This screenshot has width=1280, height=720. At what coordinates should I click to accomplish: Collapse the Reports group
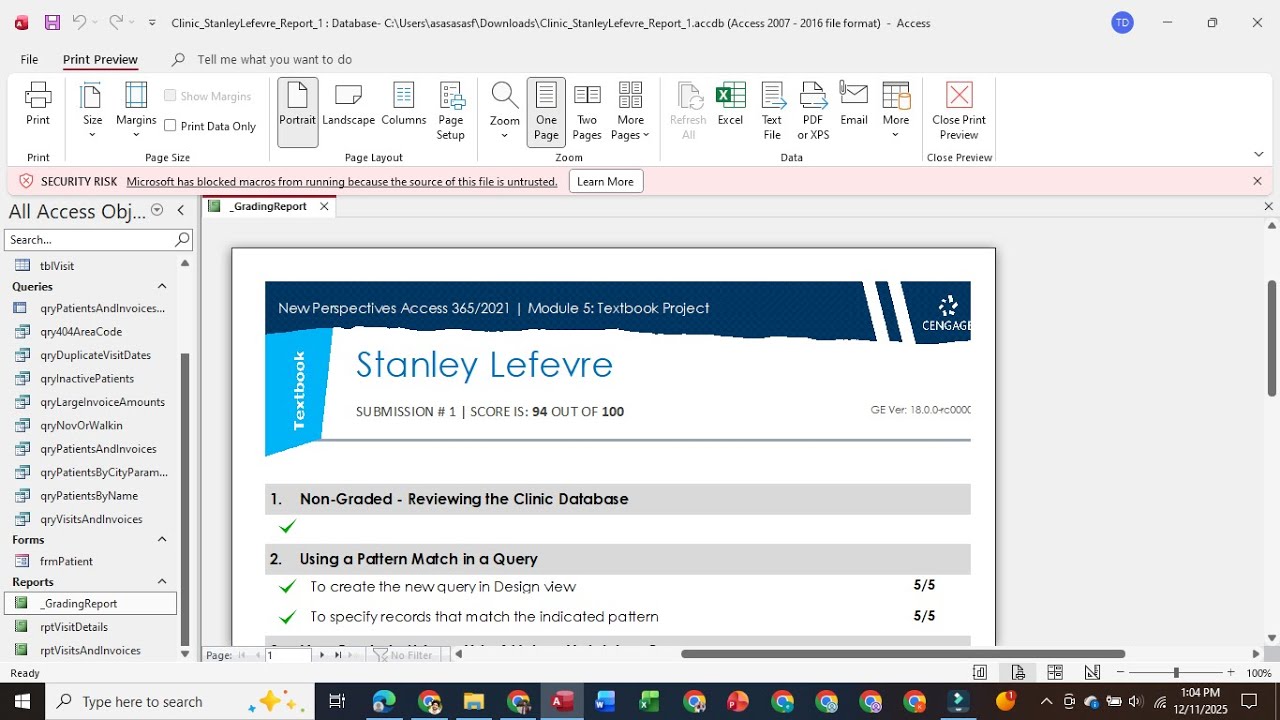click(162, 582)
